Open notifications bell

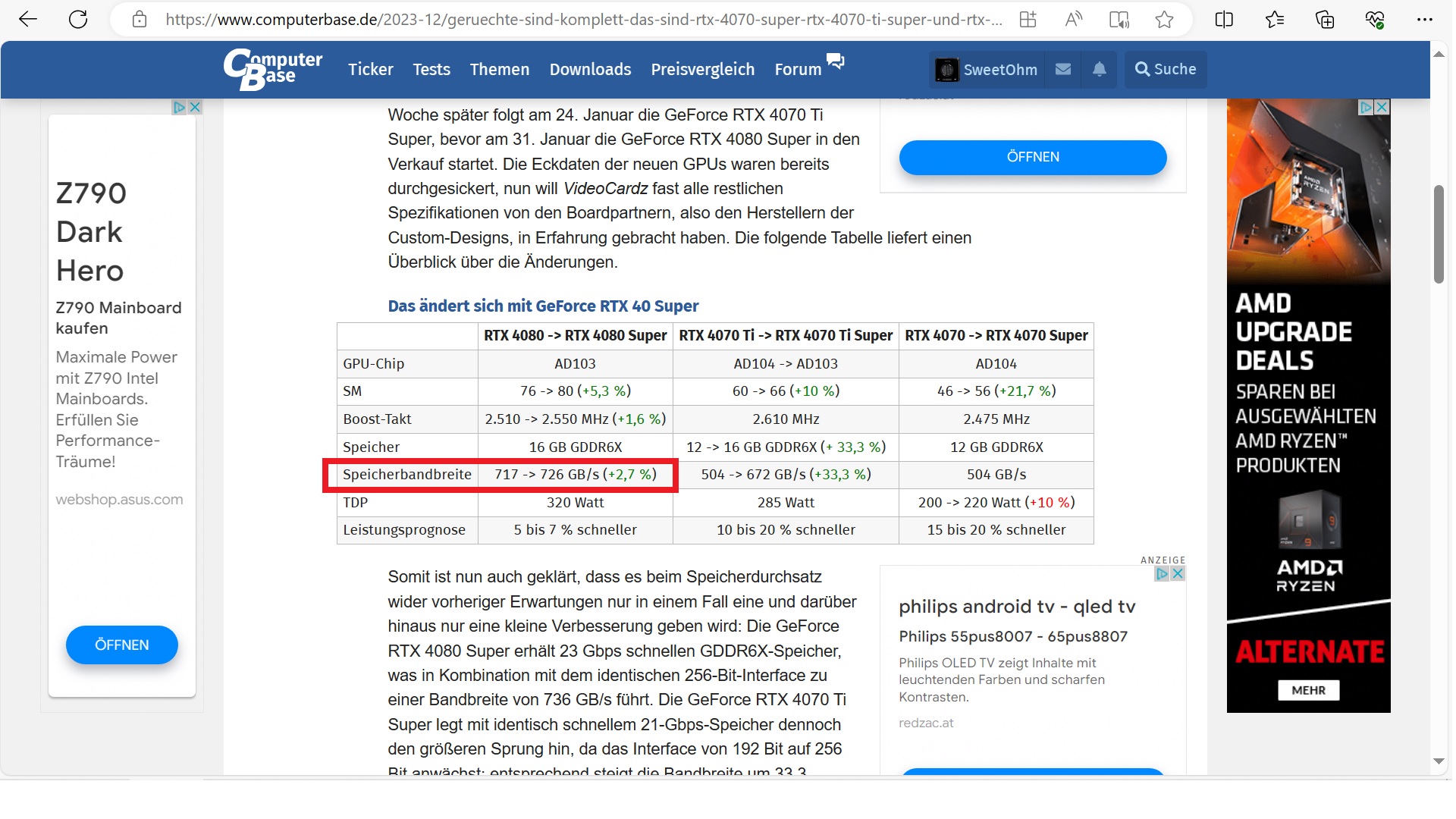click(x=1100, y=70)
